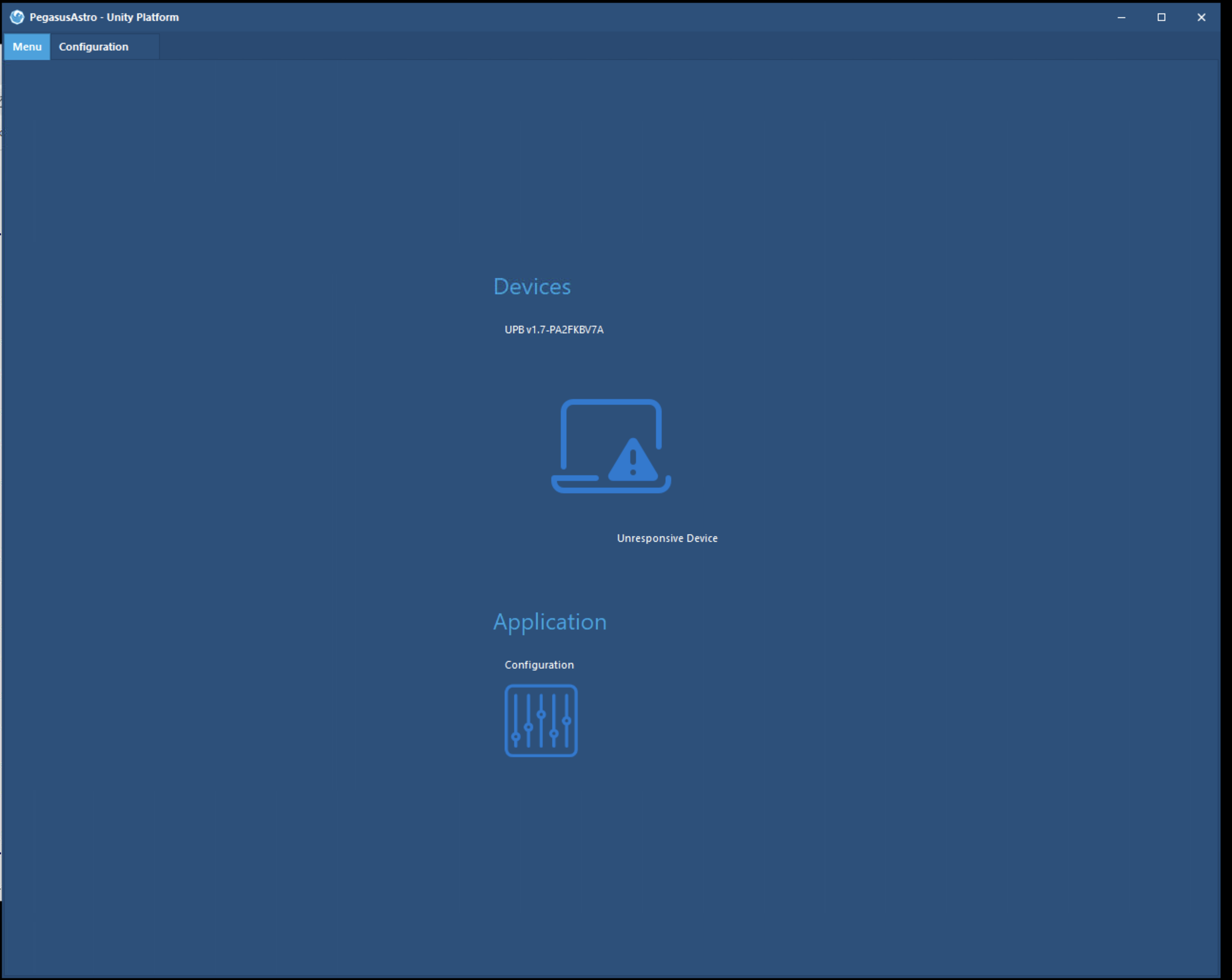The width and height of the screenshot is (1232, 980).
Task: Switch to the Menu tab
Action: (27, 47)
